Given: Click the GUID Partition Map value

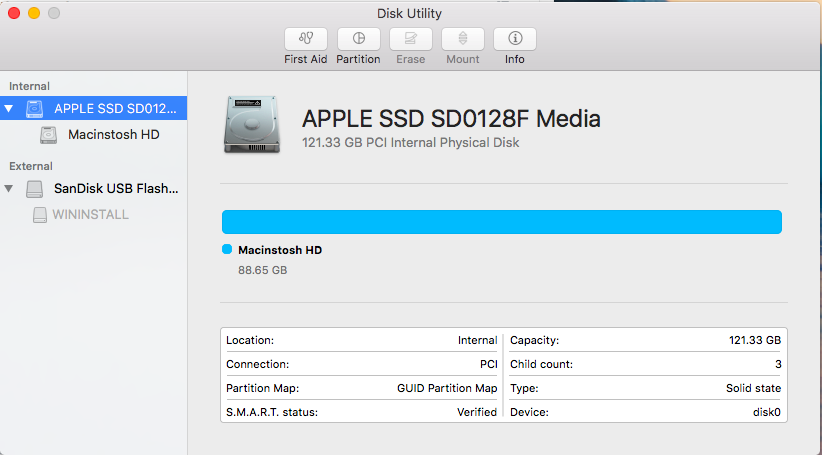Looking at the screenshot, I should (447, 388).
